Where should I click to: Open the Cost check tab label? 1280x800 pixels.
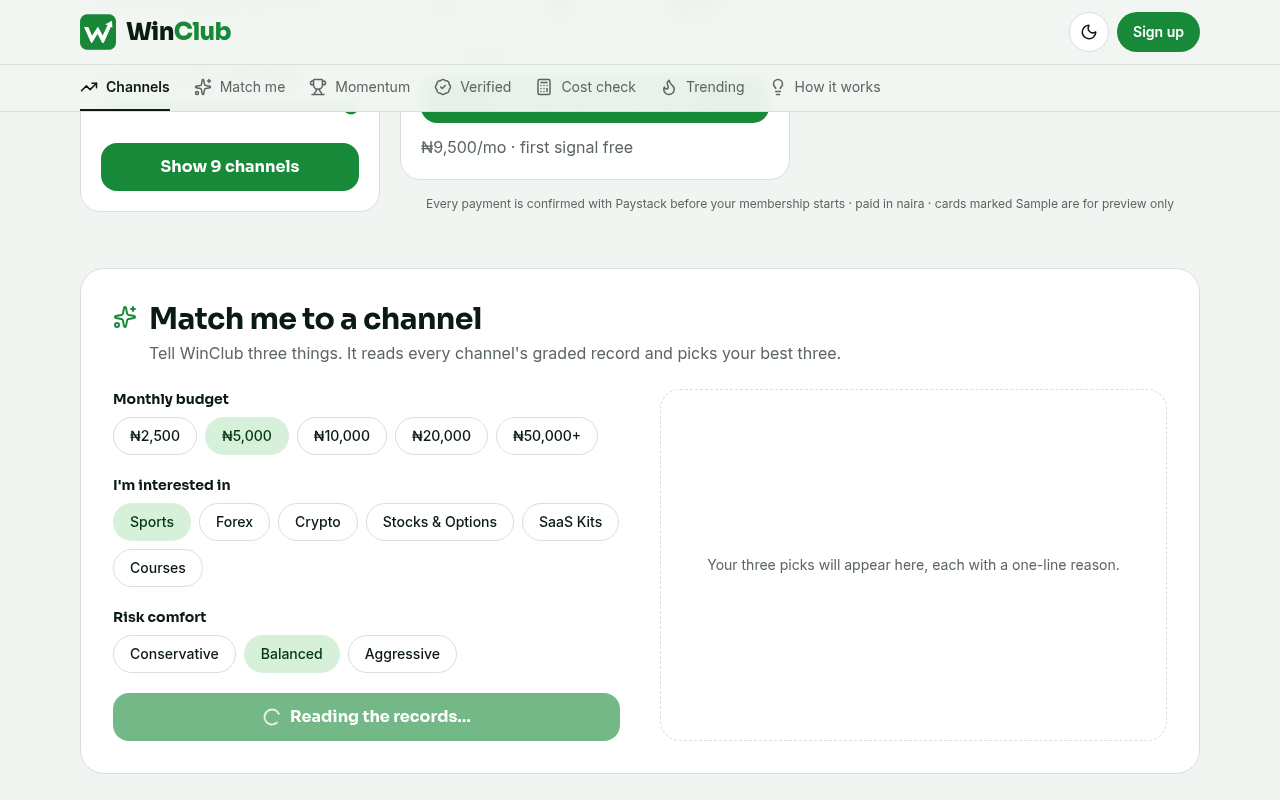(599, 87)
